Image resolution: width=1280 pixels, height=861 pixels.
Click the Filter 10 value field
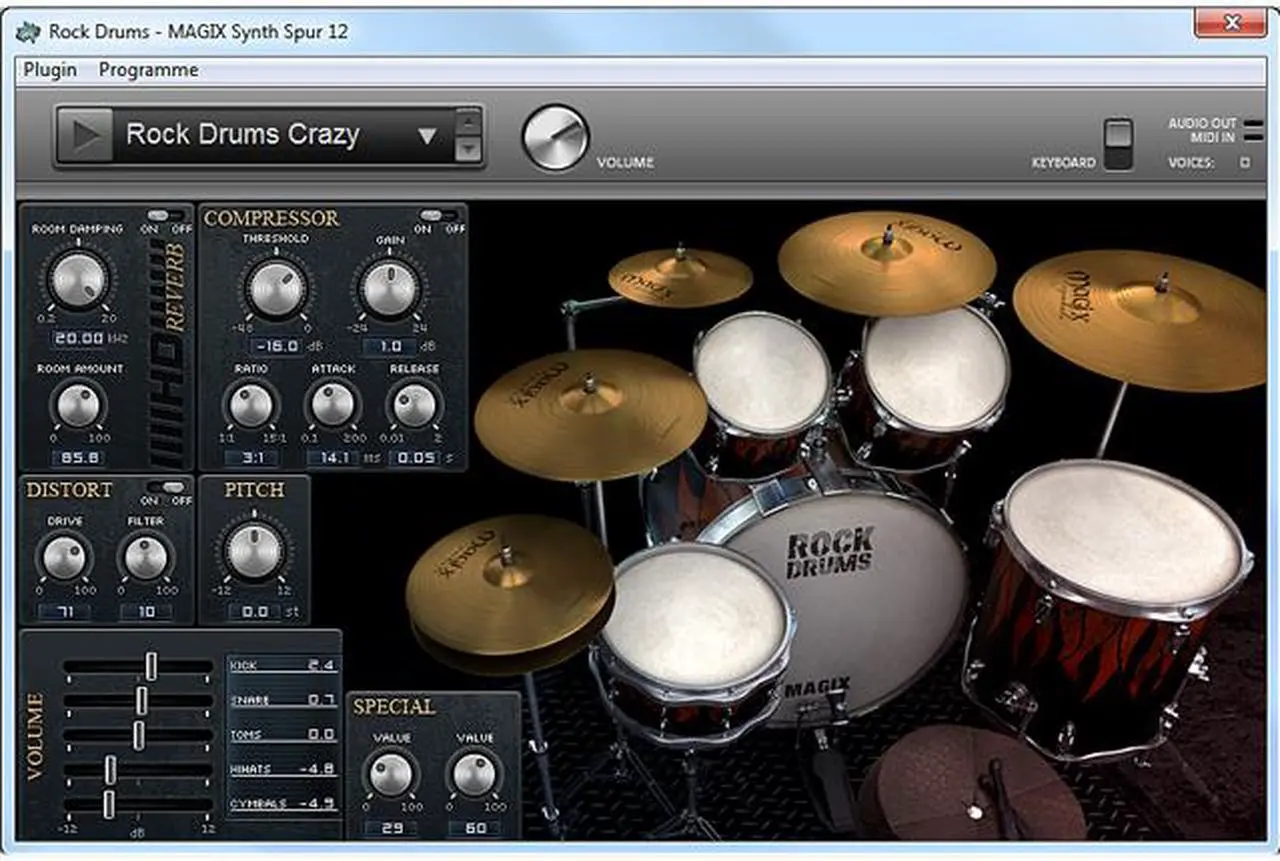(x=146, y=611)
